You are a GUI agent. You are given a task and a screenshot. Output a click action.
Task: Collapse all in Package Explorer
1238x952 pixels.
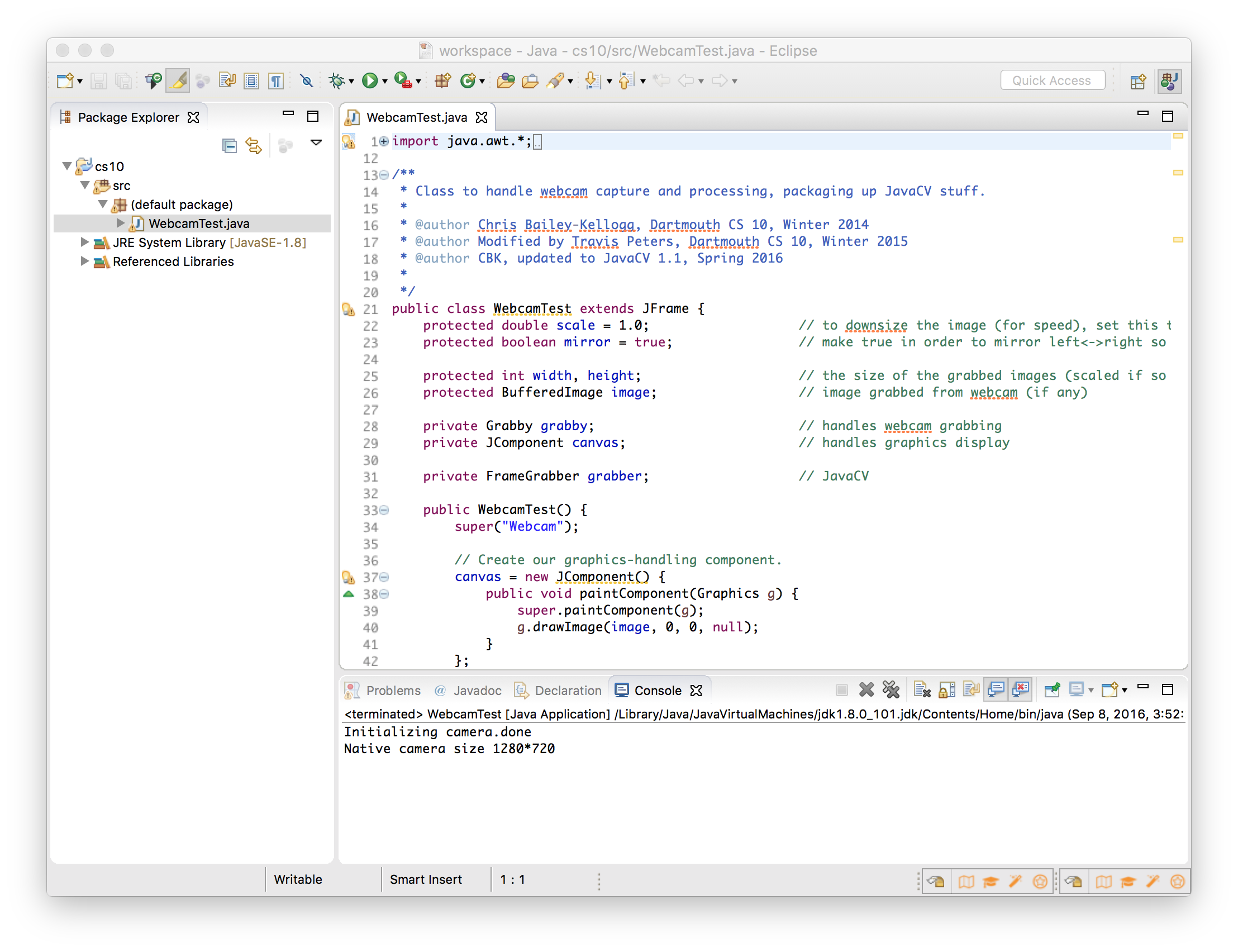point(229,146)
